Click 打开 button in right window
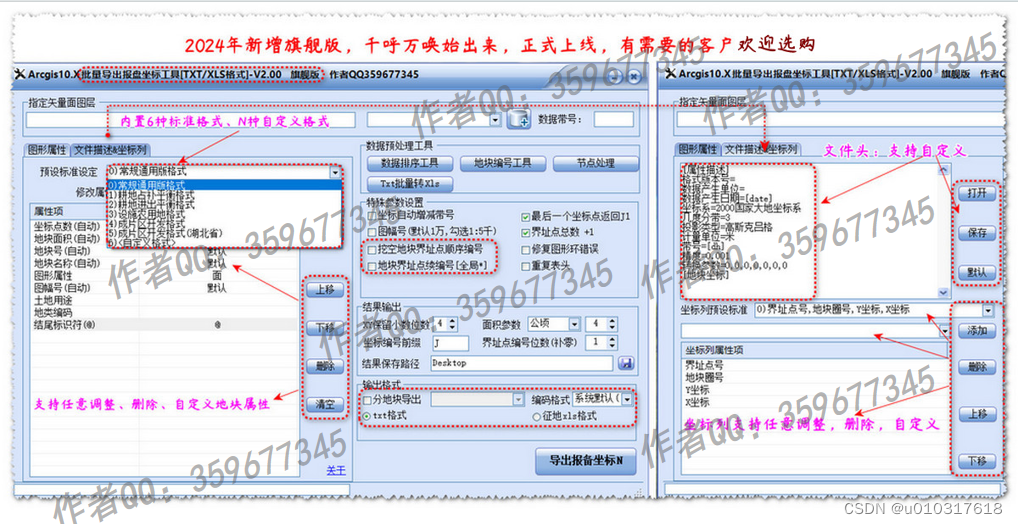The width and height of the screenshot is (1018, 524). [x=976, y=193]
